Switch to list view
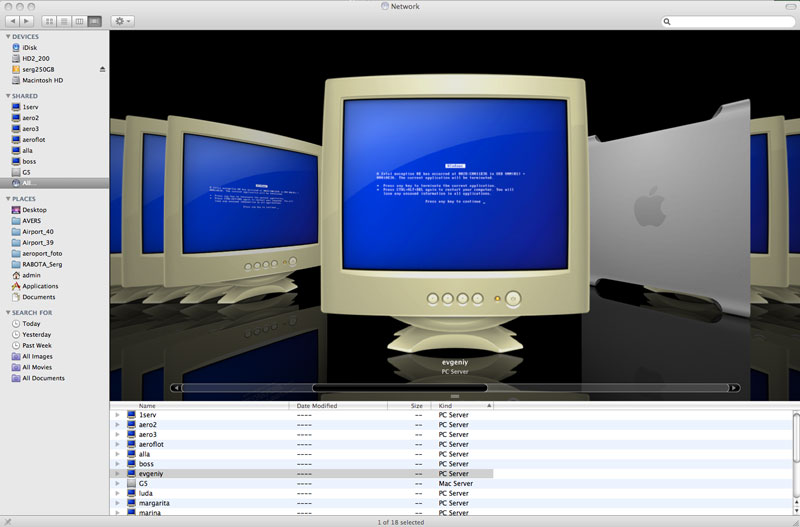The width and height of the screenshot is (800, 527). point(64,21)
